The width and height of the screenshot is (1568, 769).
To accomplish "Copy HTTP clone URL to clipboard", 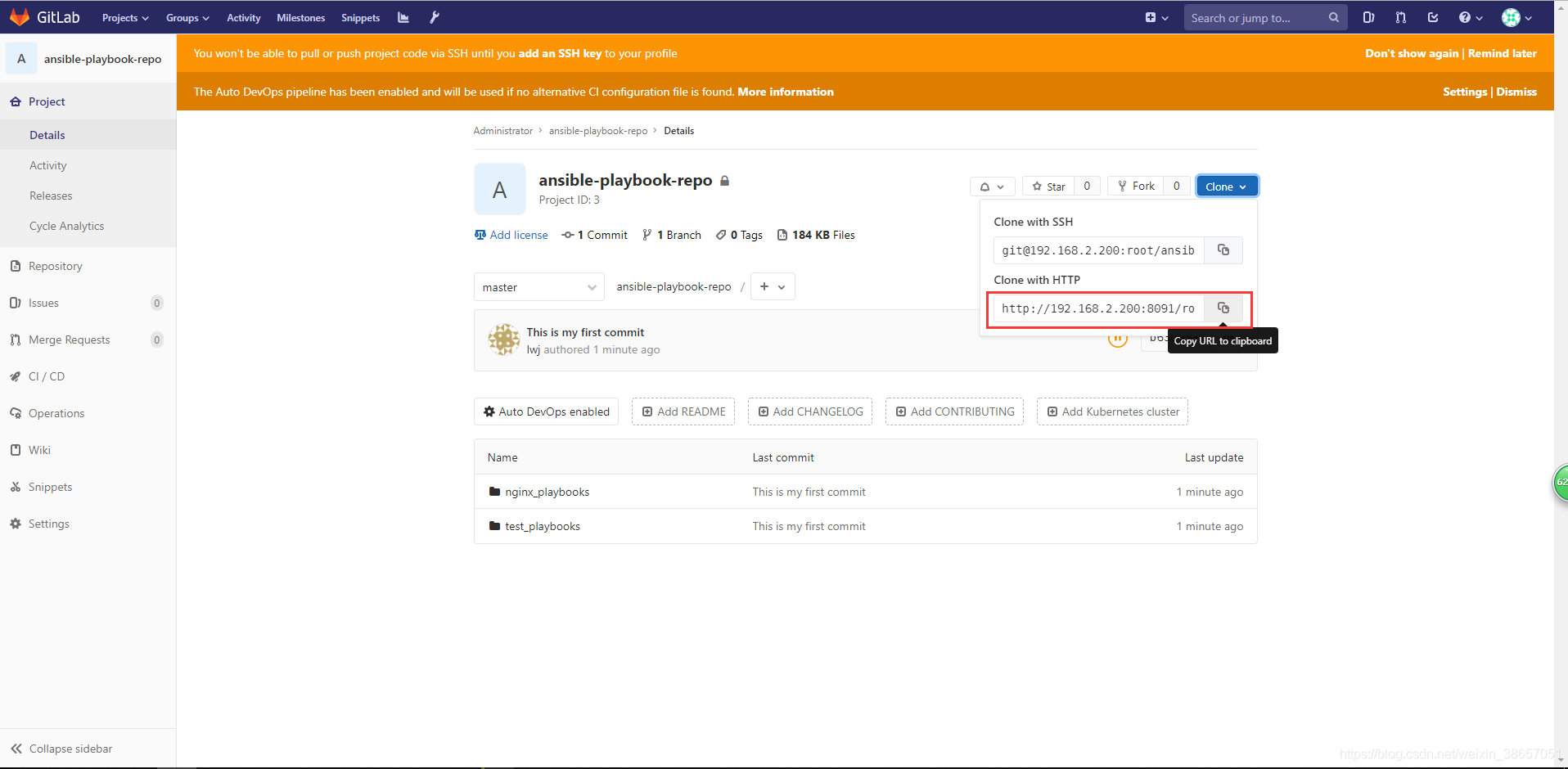I will point(1223,308).
